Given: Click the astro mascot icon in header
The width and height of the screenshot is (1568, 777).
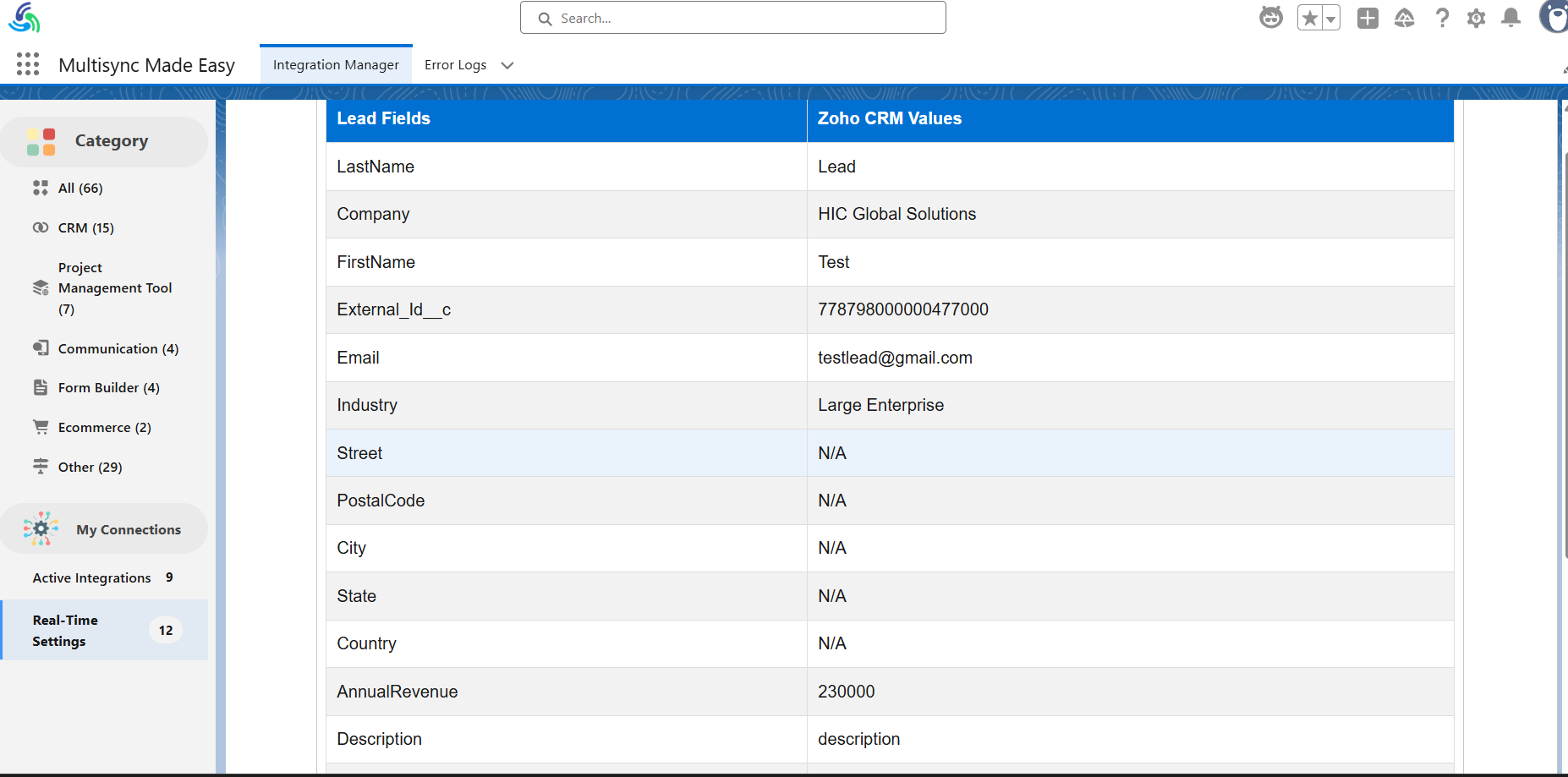Looking at the screenshot, I should click(x=1270, y=18).
